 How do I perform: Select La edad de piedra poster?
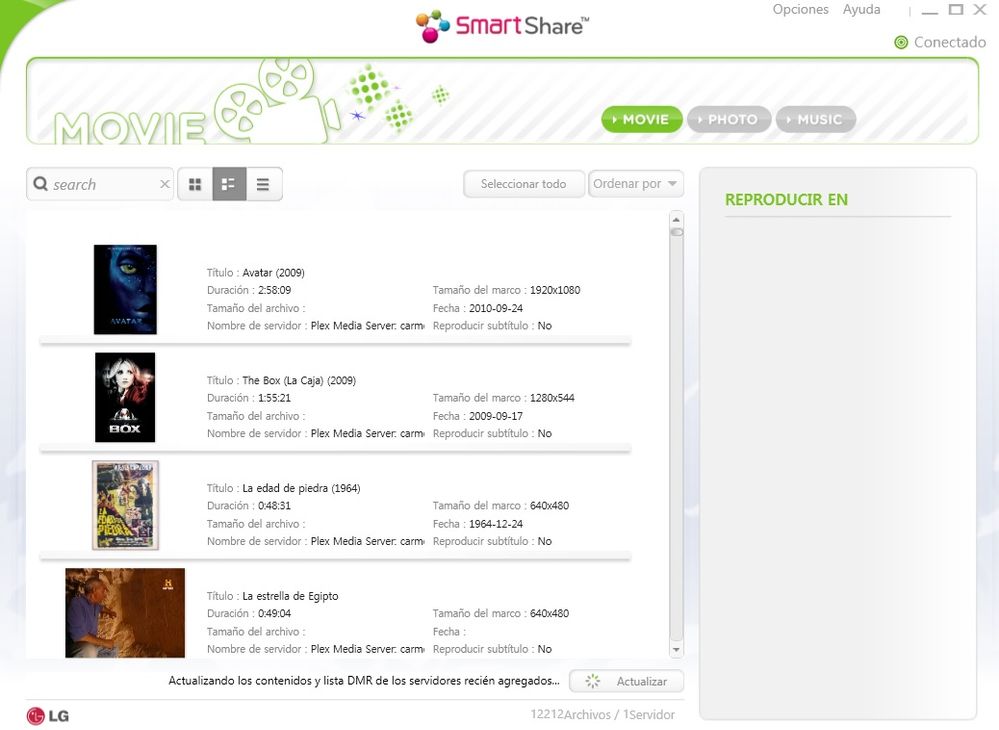pos(126,505)
